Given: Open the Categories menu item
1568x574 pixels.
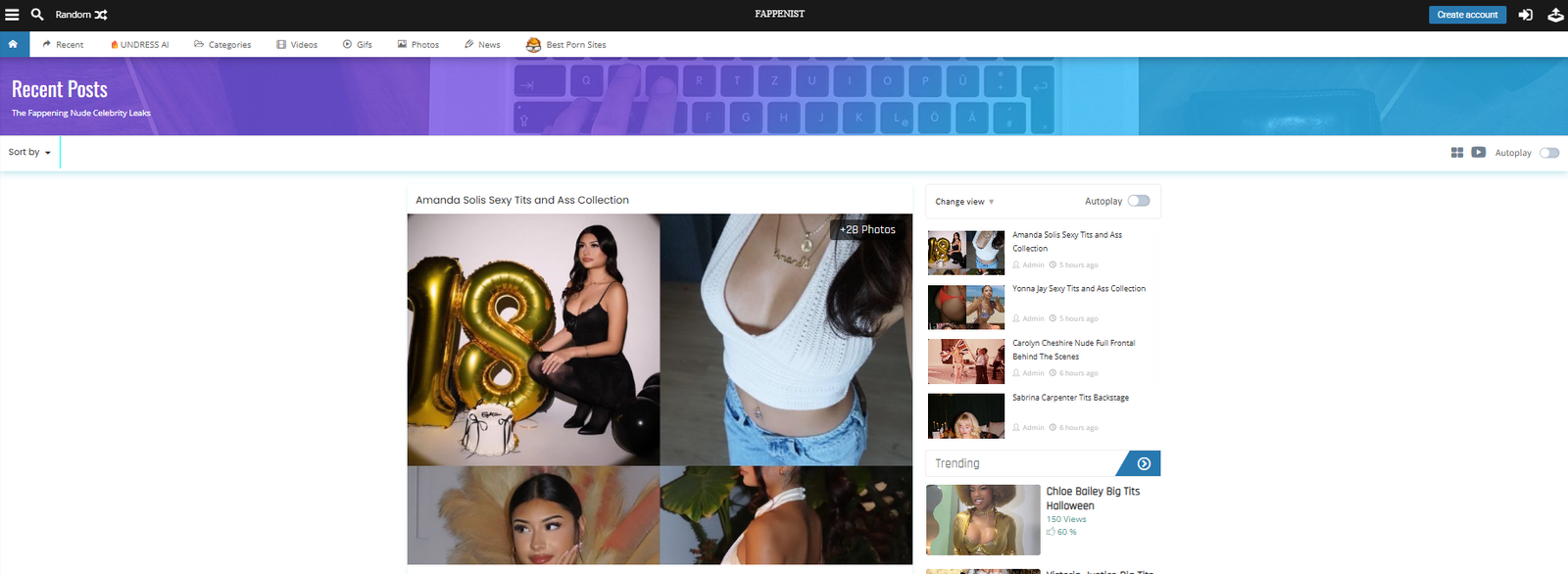Looking at the screenshot, I should click(x=222, y=45).
